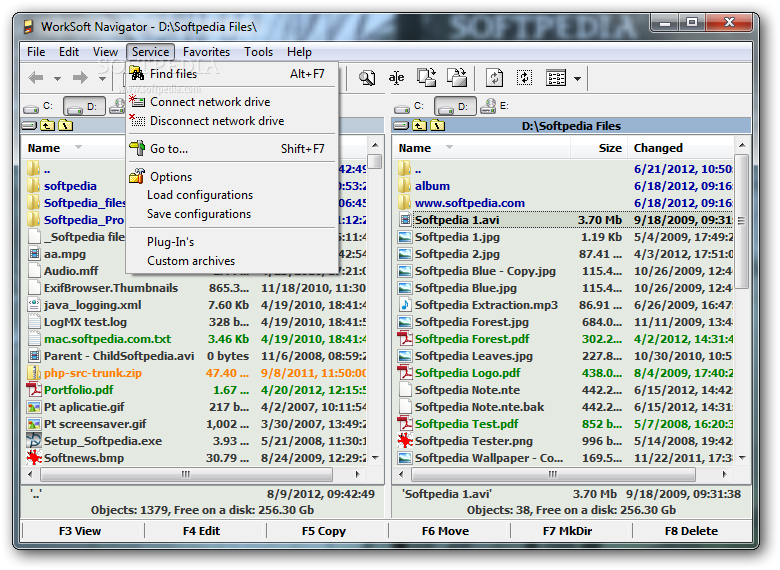Select drive E: in right panel

click(x=495, y=106)
